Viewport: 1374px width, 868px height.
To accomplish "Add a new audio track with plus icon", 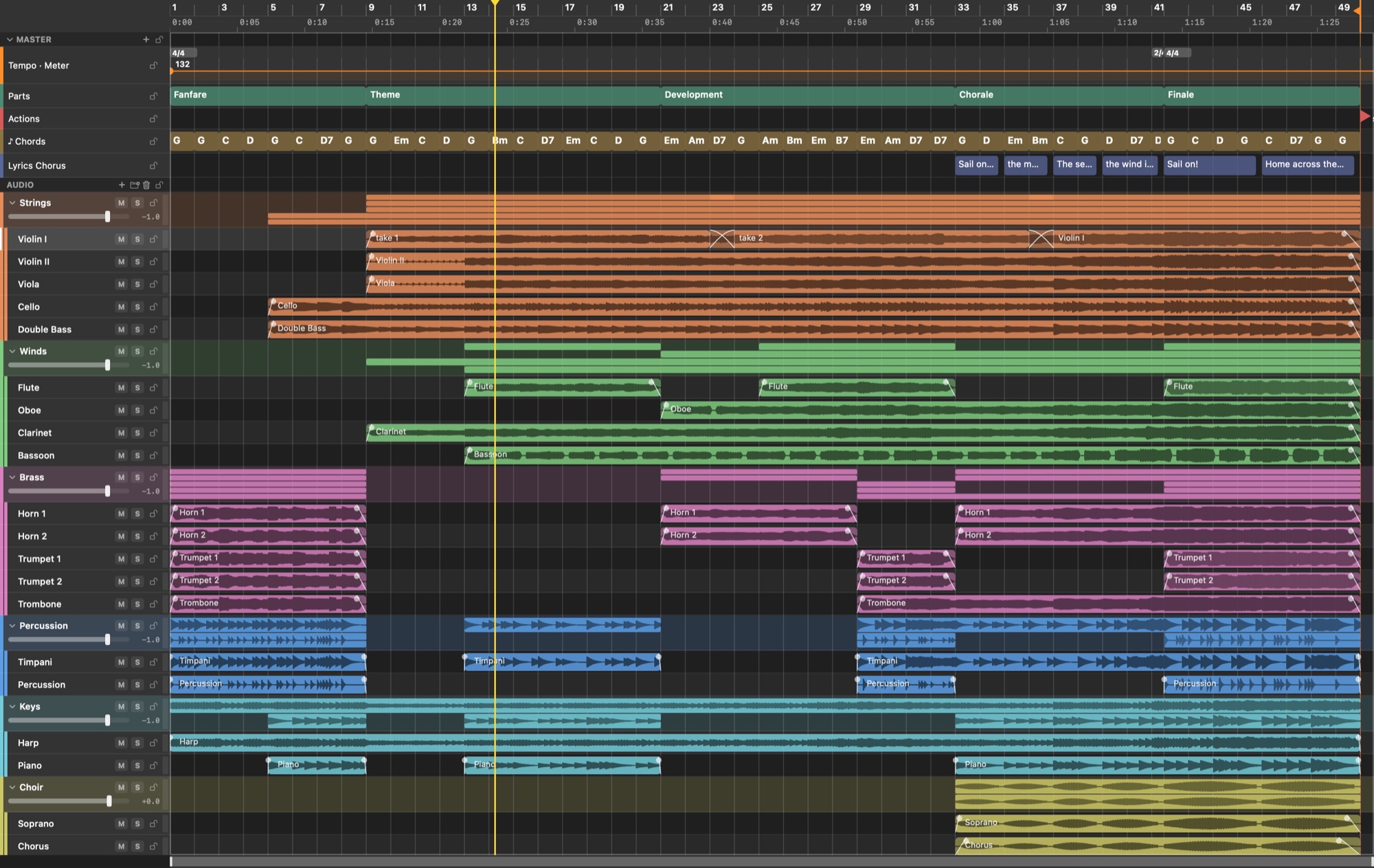I will [122, 185].
